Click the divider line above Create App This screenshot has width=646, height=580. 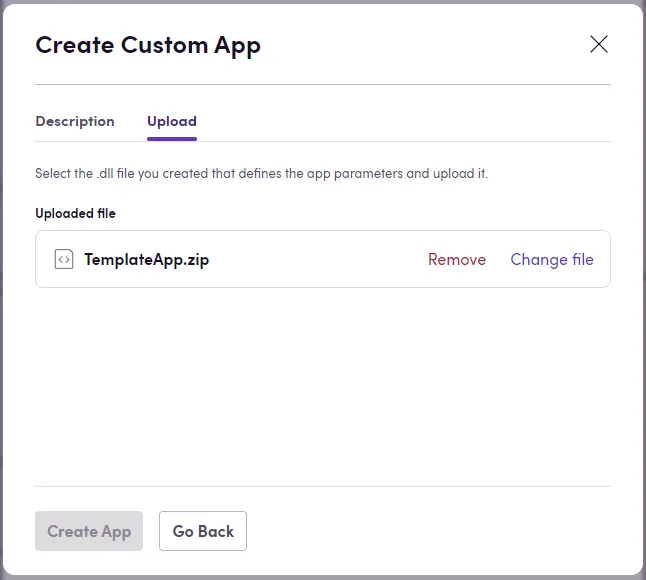point(322,486)
